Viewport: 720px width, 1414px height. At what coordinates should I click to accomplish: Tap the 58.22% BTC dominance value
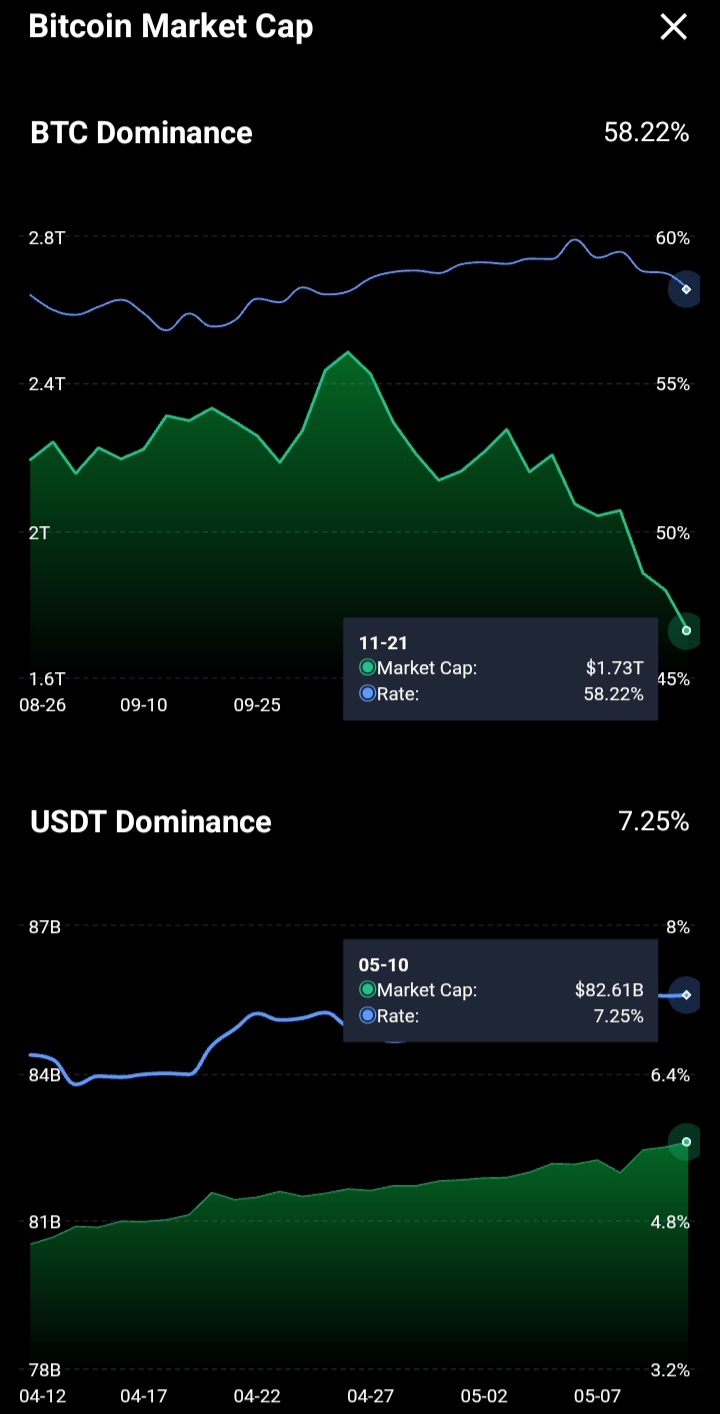(646, 132)
